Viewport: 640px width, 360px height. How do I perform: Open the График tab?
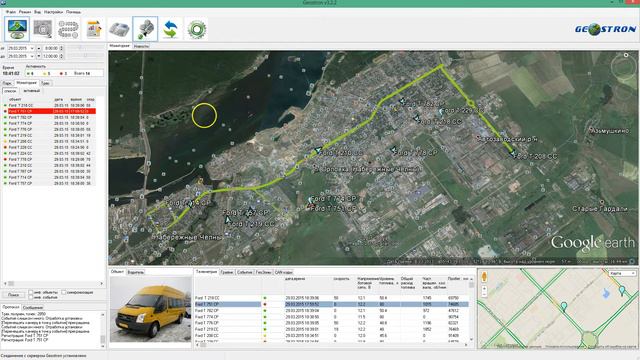pos(227,272)
